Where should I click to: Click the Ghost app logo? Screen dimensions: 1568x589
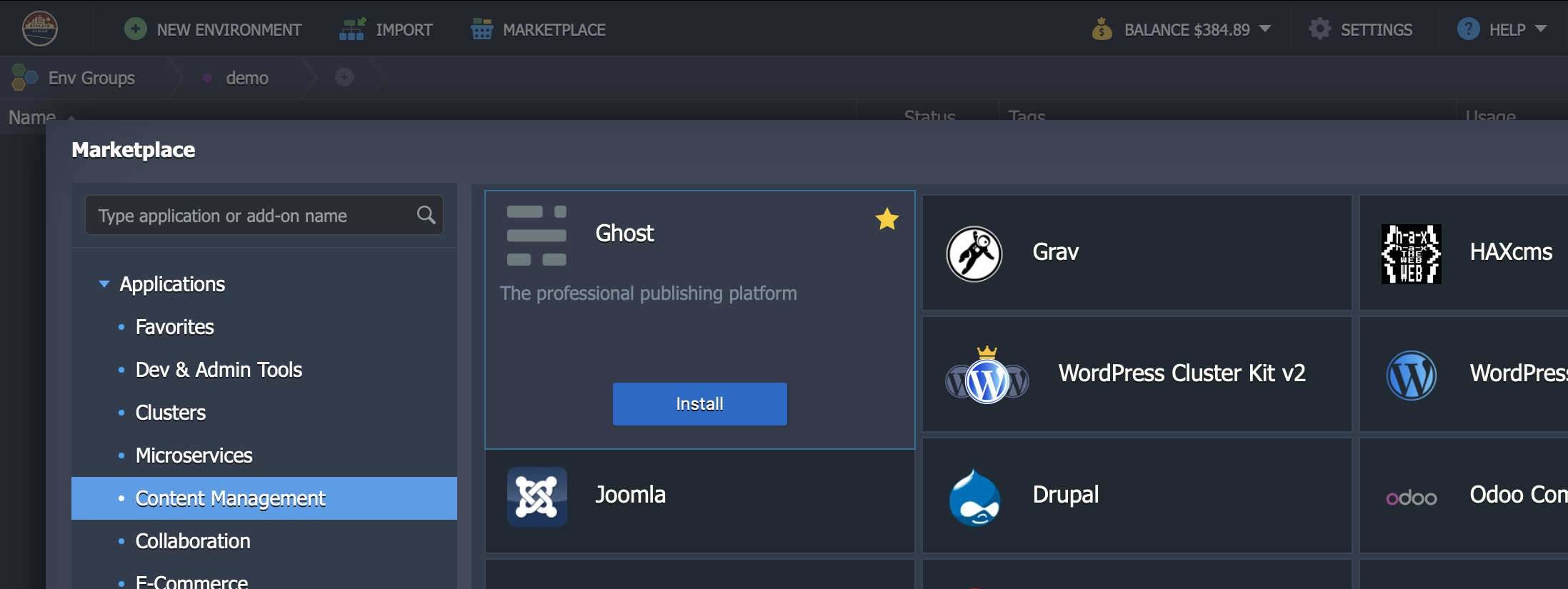[x=536, y=236]
